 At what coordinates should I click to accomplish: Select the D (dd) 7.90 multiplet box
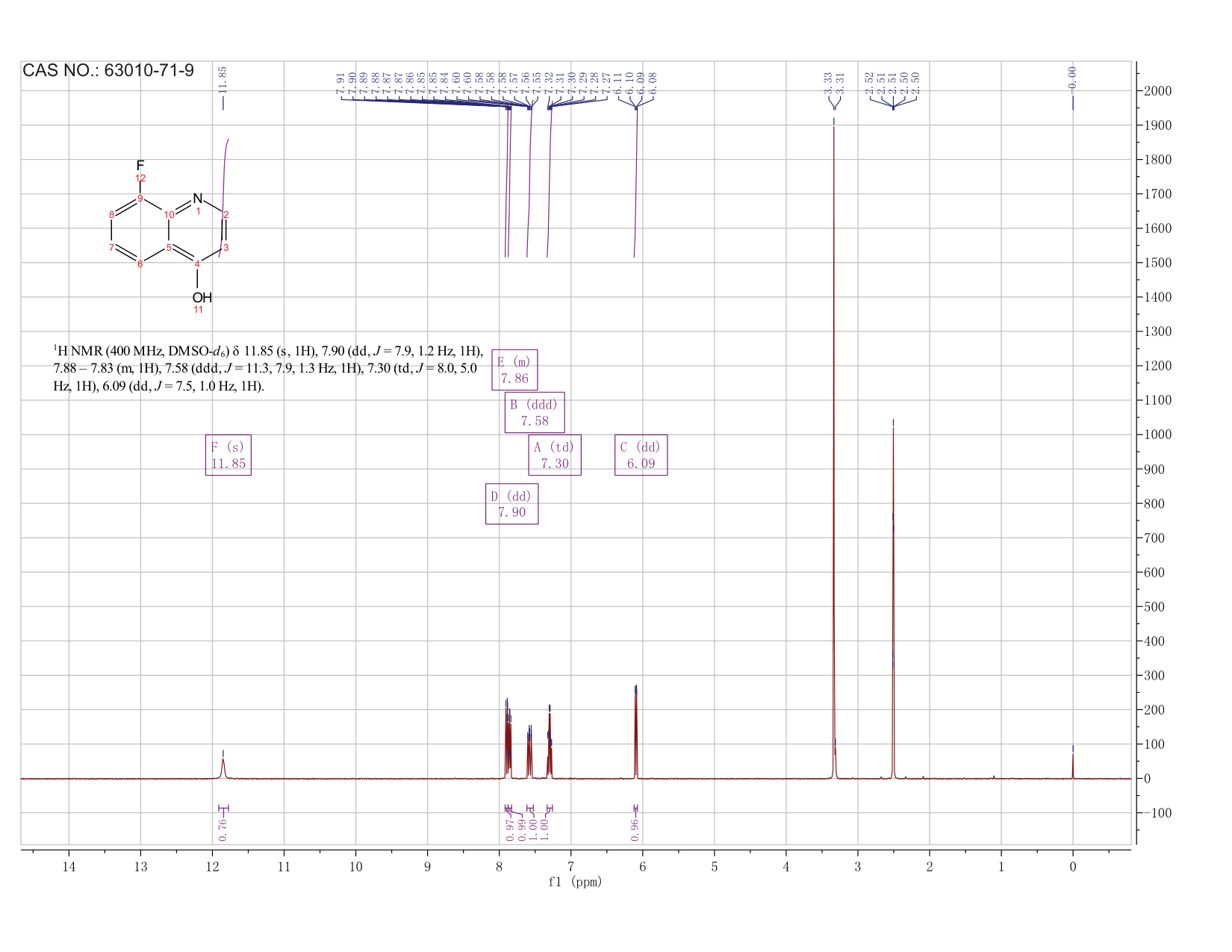(x=511, y=504)
